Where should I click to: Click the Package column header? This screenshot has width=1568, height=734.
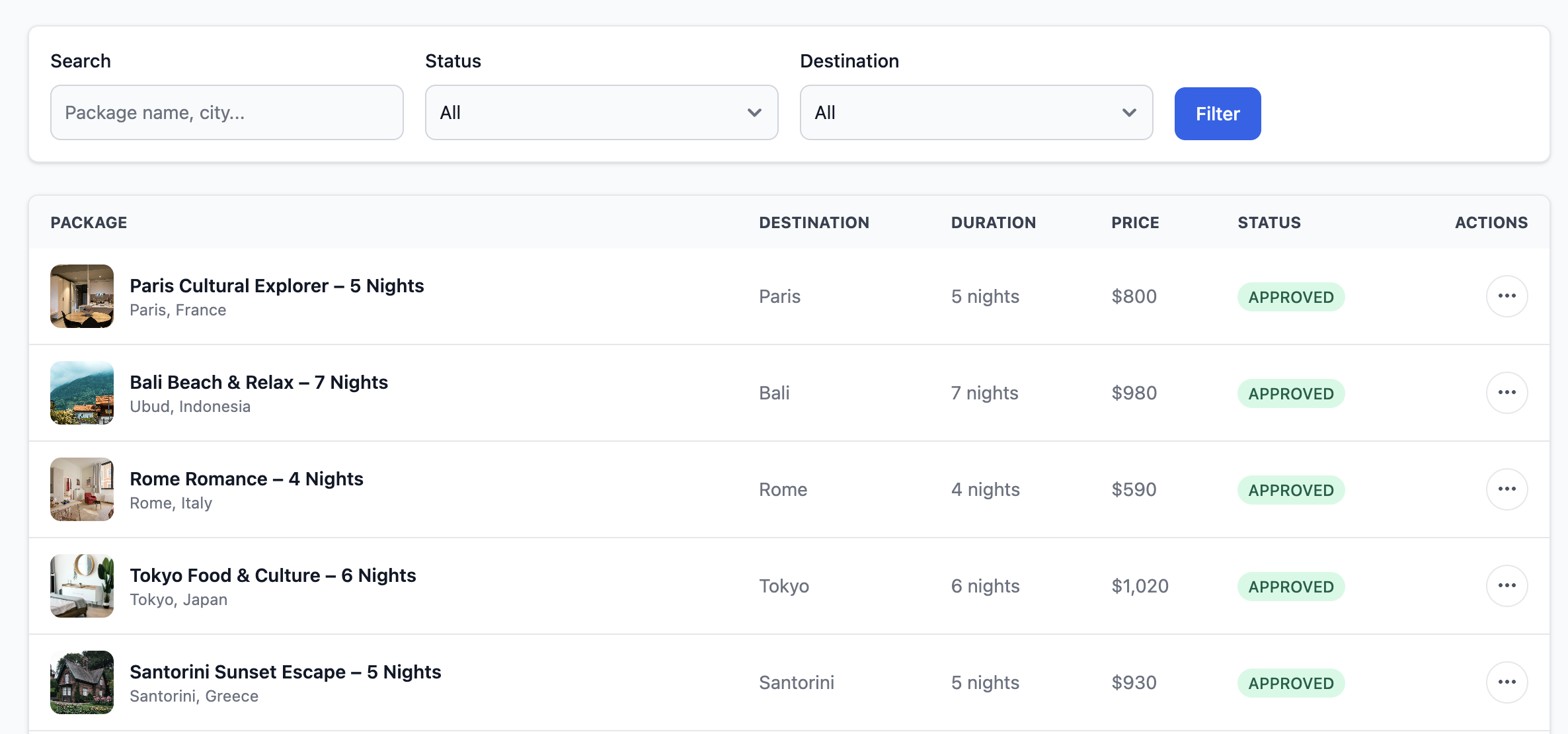(x=89, y=223)
